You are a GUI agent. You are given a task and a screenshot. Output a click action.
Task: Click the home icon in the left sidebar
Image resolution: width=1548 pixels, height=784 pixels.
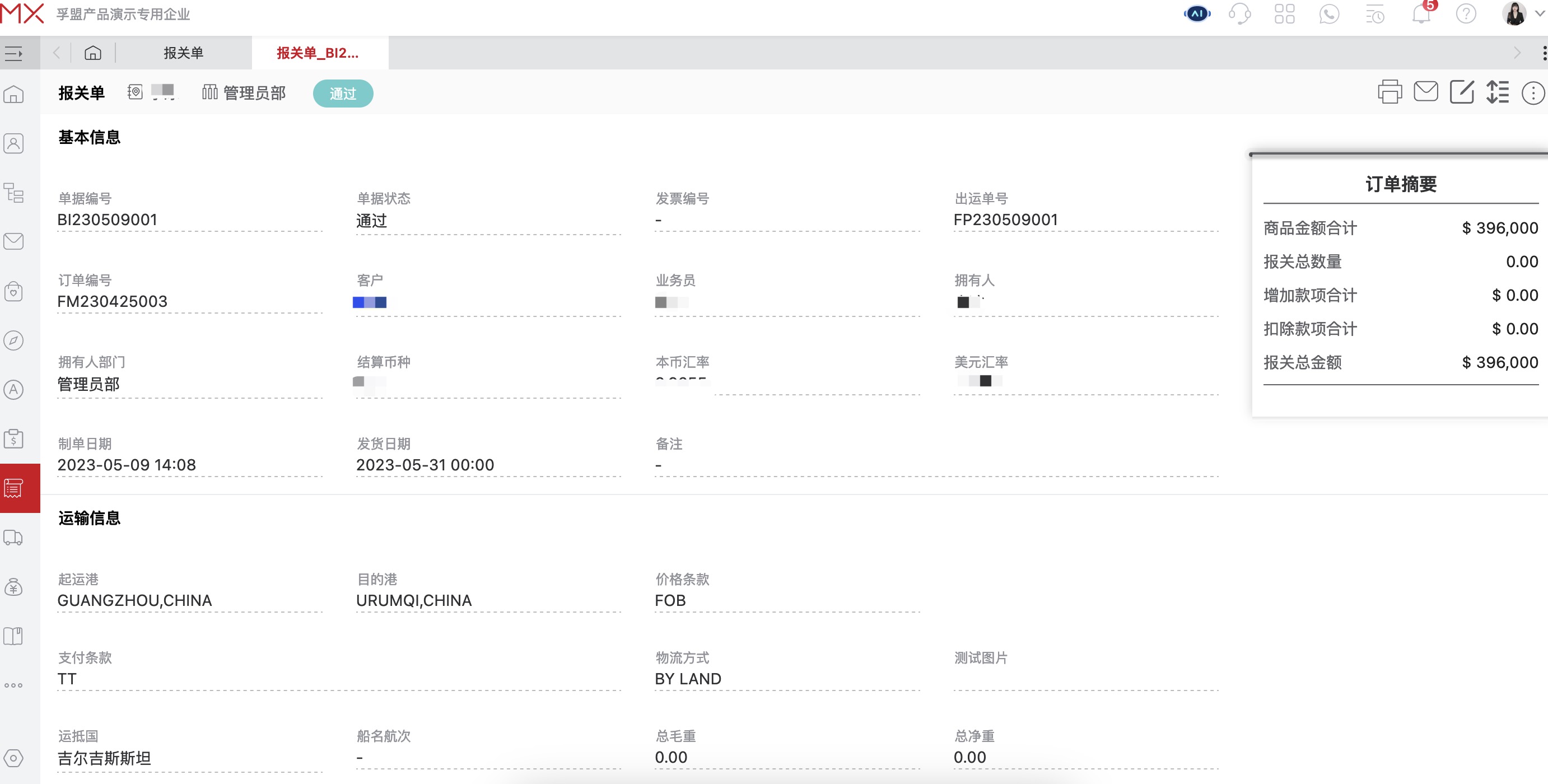(13, 94)
